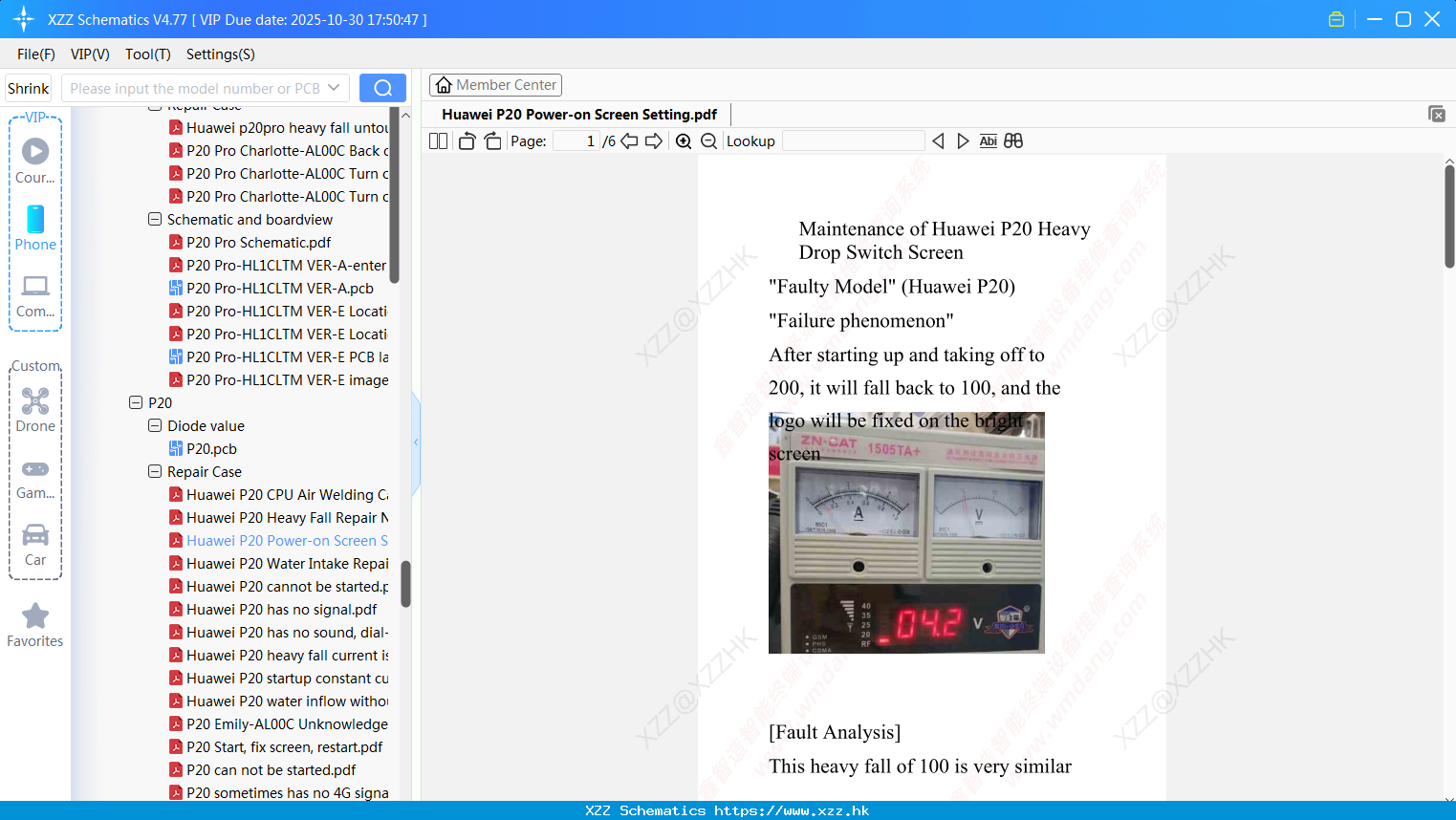The image size is (1456, 820).
Task: Open the Game console category
Action: pos(35,479)
